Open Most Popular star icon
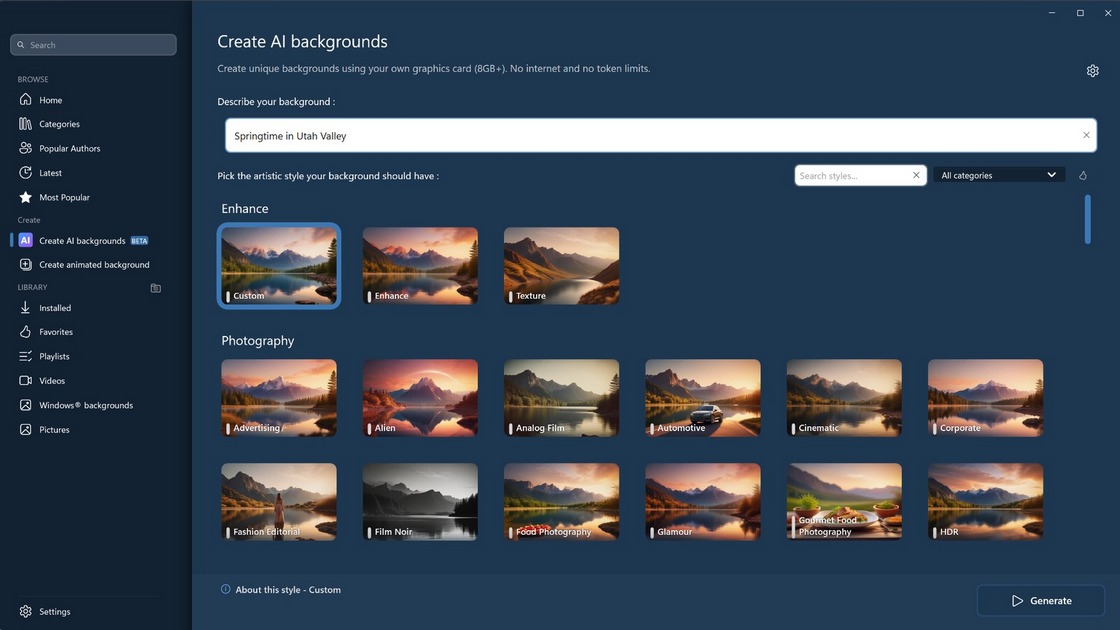Image resolution: width=1120 pixels, height=630 pixels. coord(26,196)
